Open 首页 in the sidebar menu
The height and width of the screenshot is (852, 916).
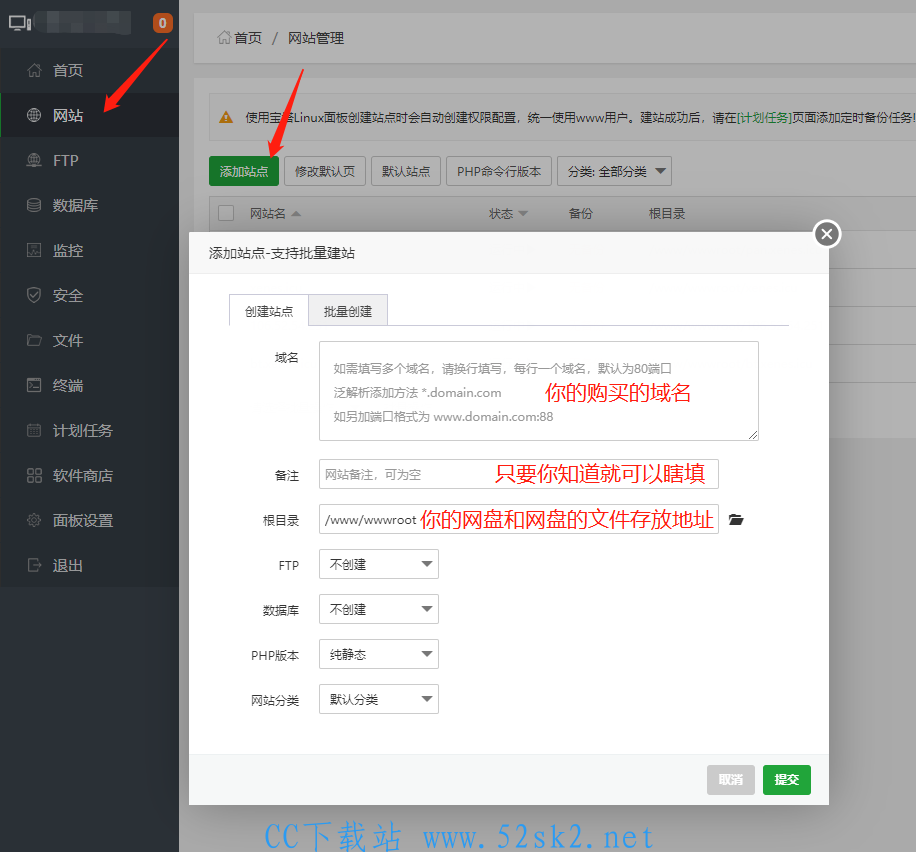click(x=89, y=70)
